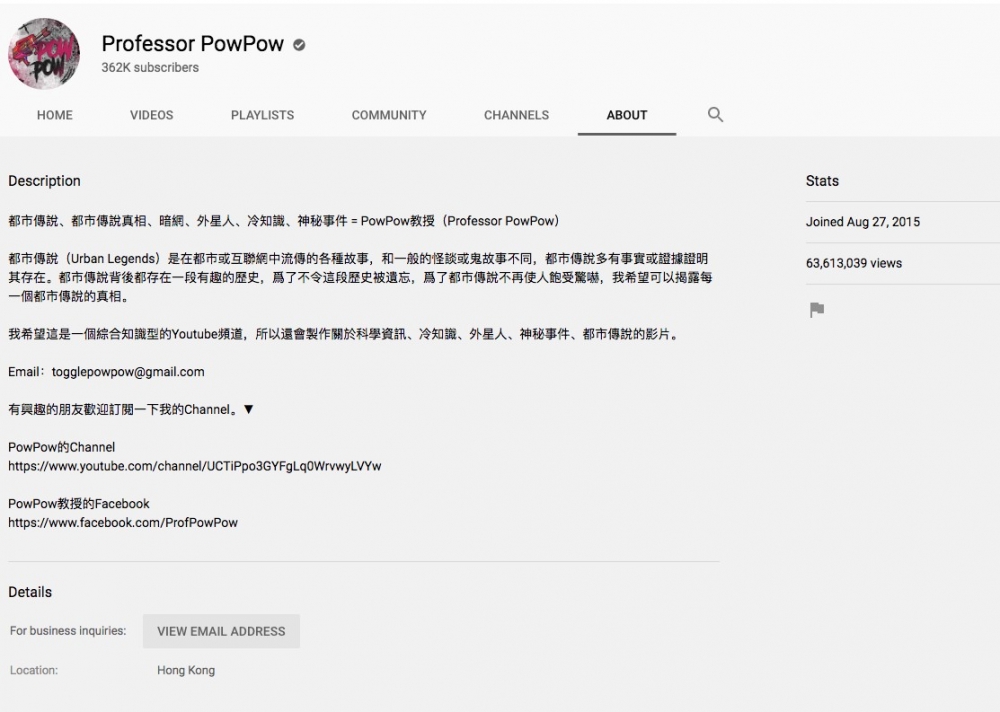
Task: Click the Hong Kong location value
Action: coord(186,670)
